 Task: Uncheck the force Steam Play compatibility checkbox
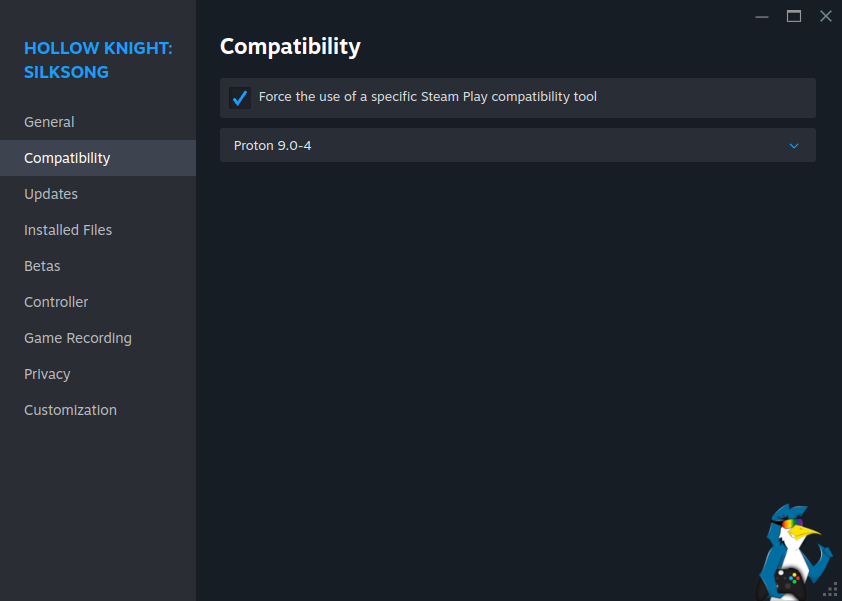click(240, 98)
